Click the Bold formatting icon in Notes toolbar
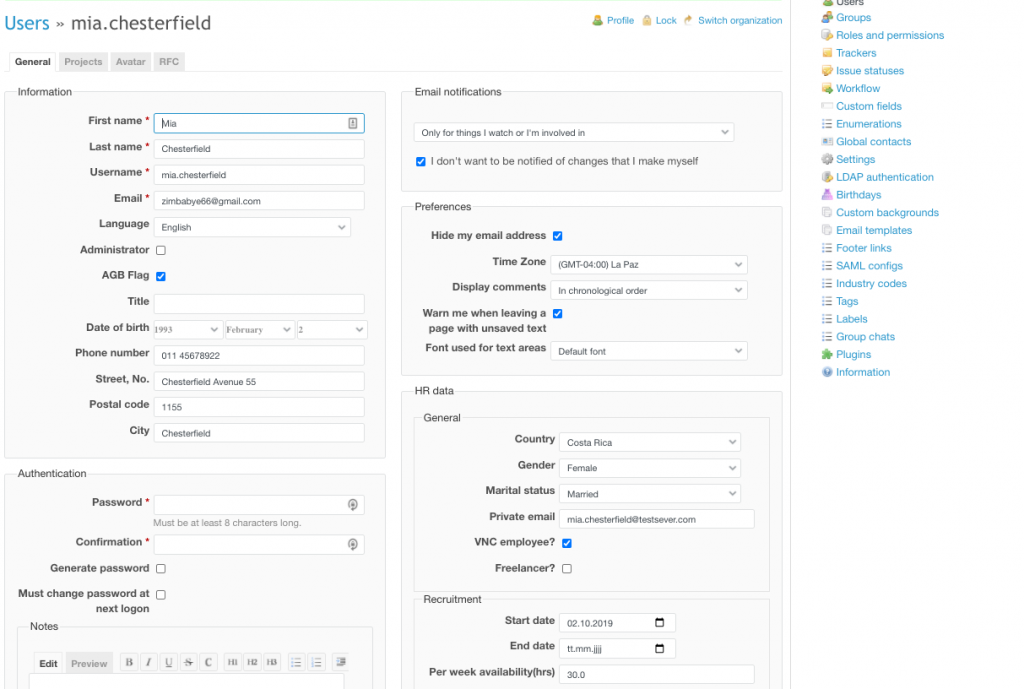The image size is (1024, 689). point(129,662)
